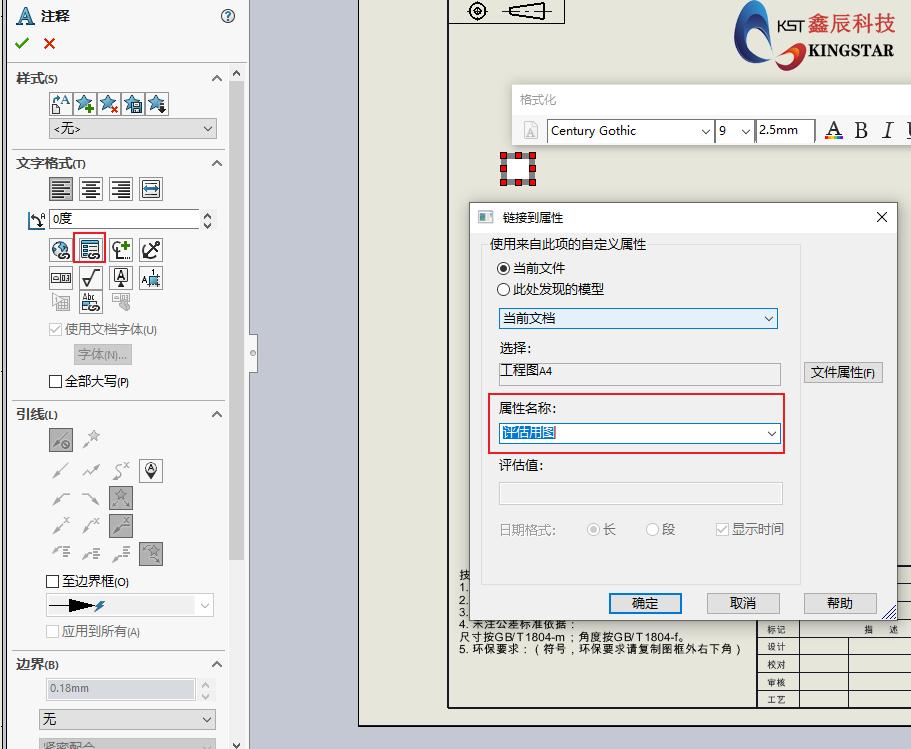Toggle italic in format toolbar
Screen dimensions: 911x749
coord(887,130)
